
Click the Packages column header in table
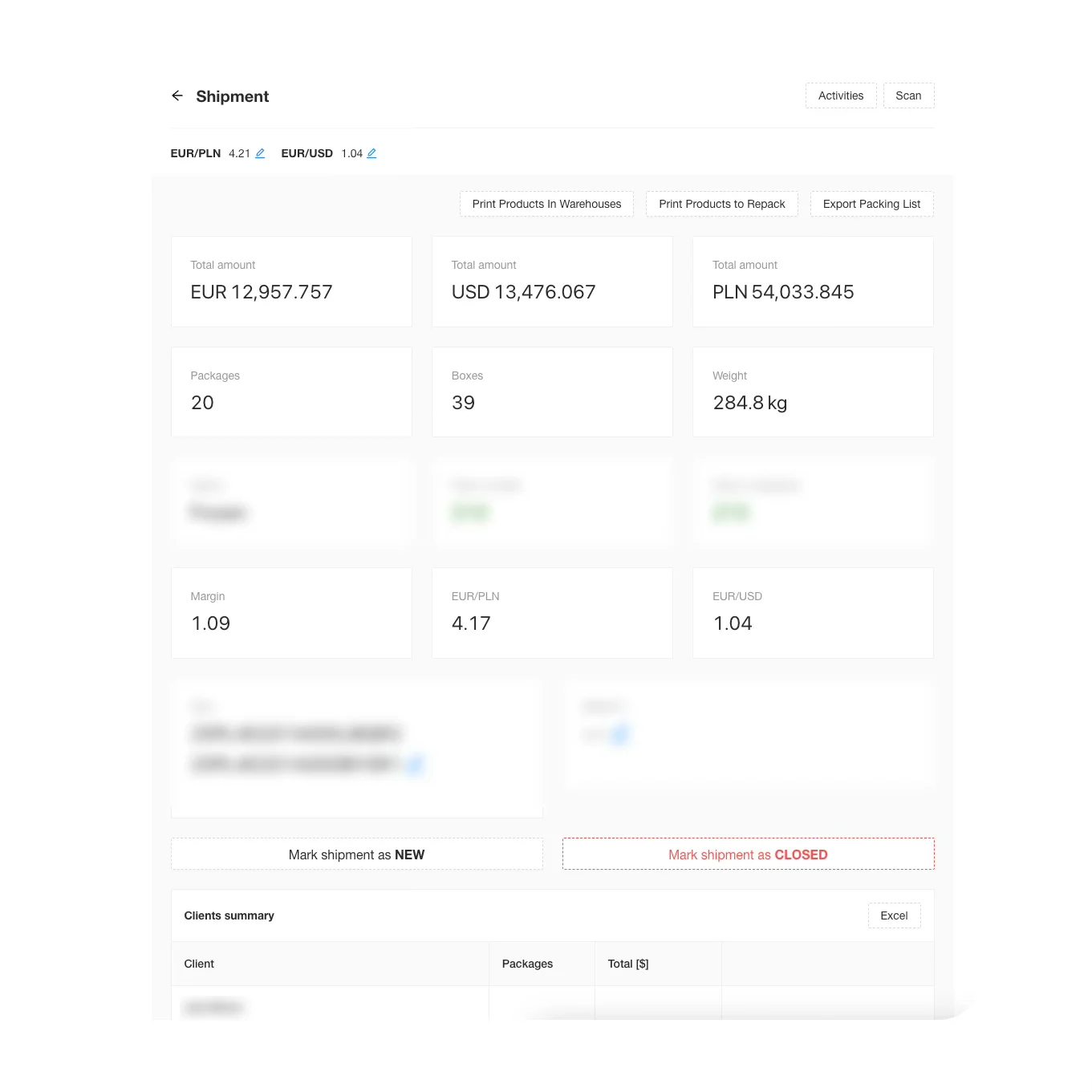click(527, 964)
